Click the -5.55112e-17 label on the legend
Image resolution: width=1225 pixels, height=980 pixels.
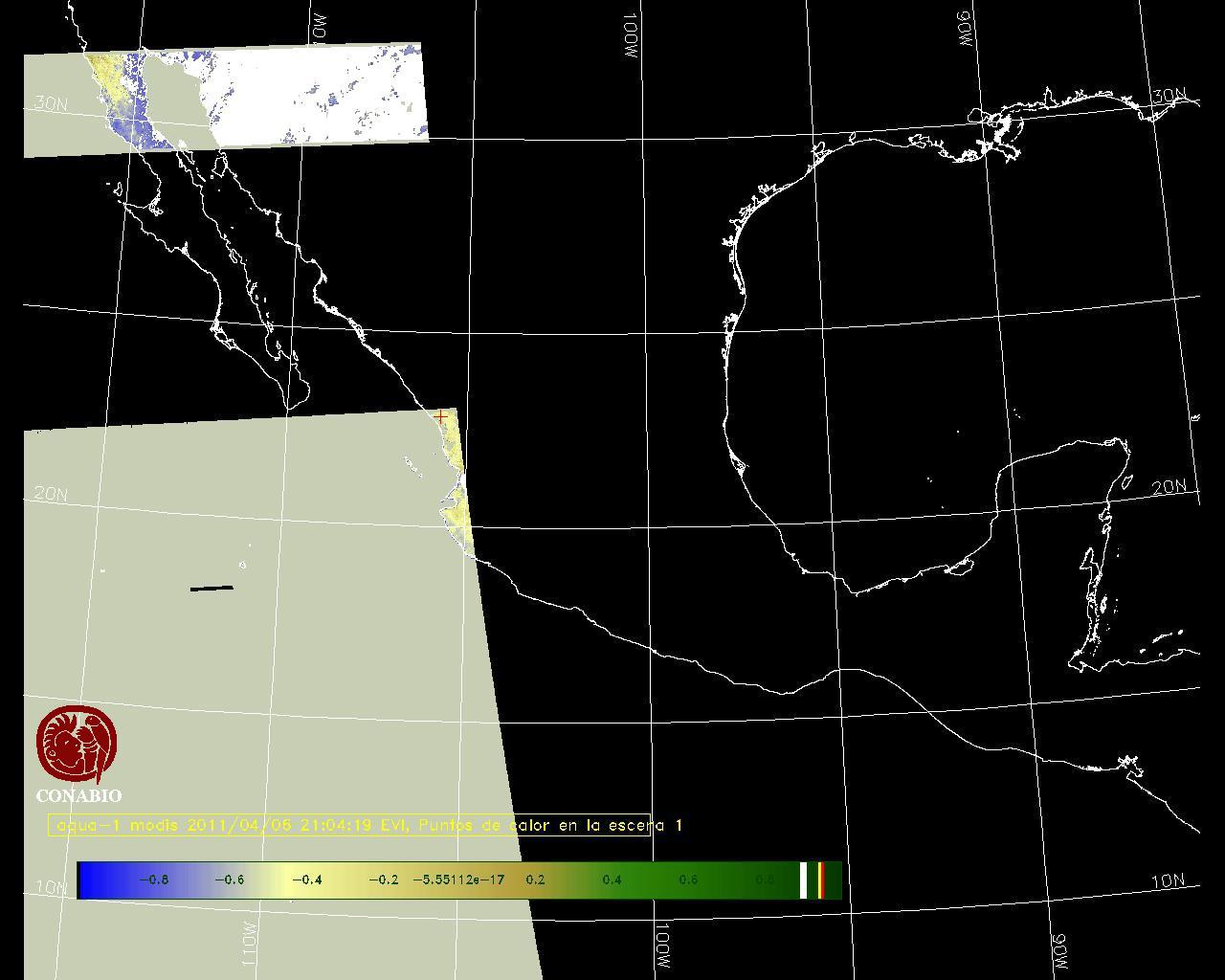pos(457,880)
